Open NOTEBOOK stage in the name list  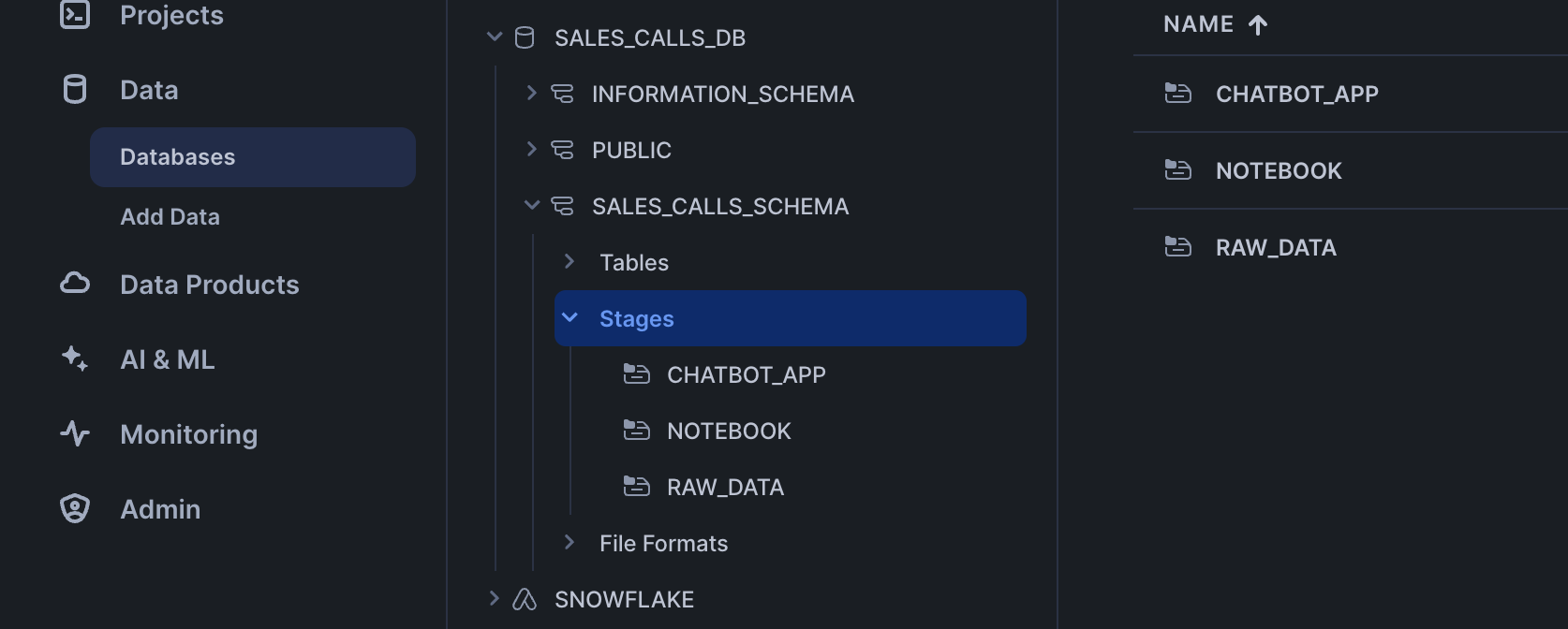pyautogui.click(x=1278, y=171)
